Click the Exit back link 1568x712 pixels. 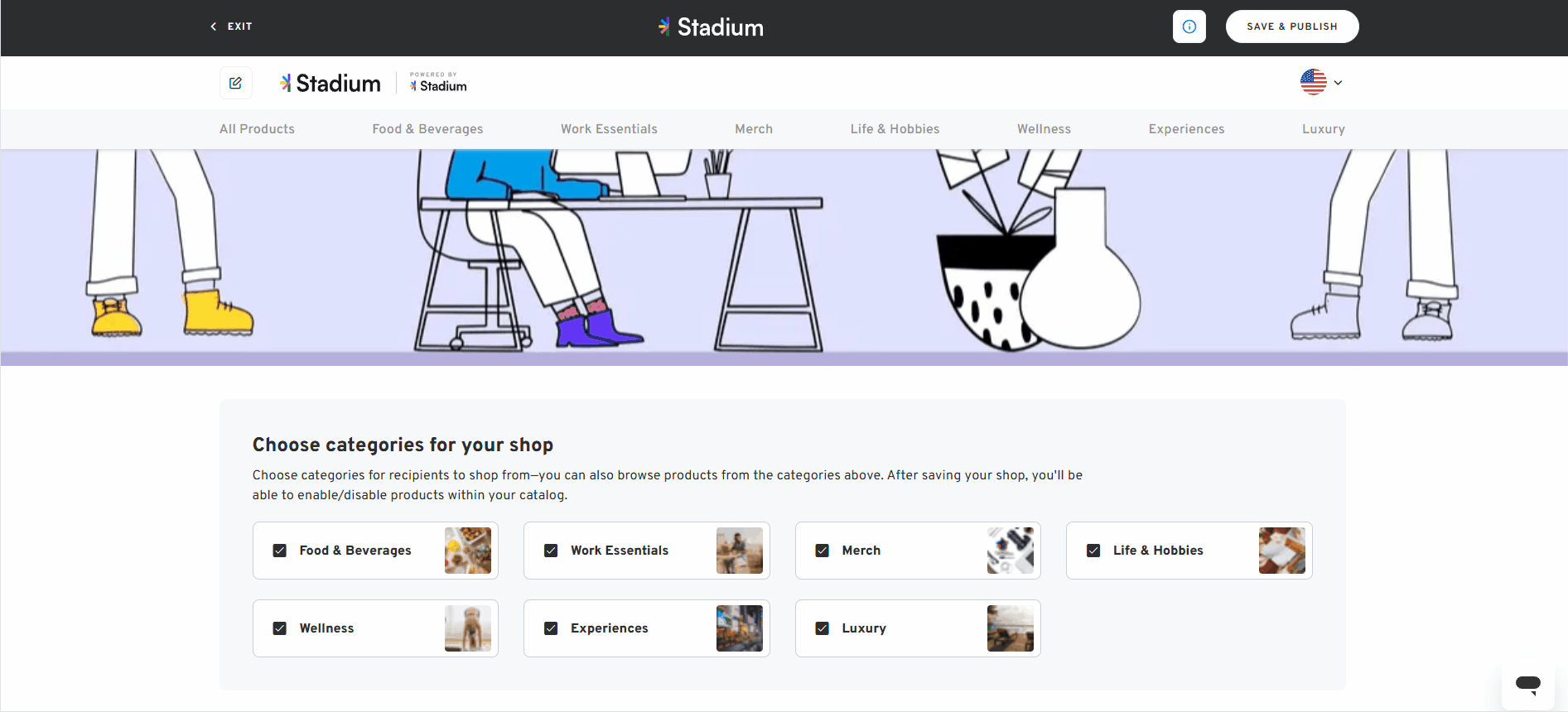point(231,26)
